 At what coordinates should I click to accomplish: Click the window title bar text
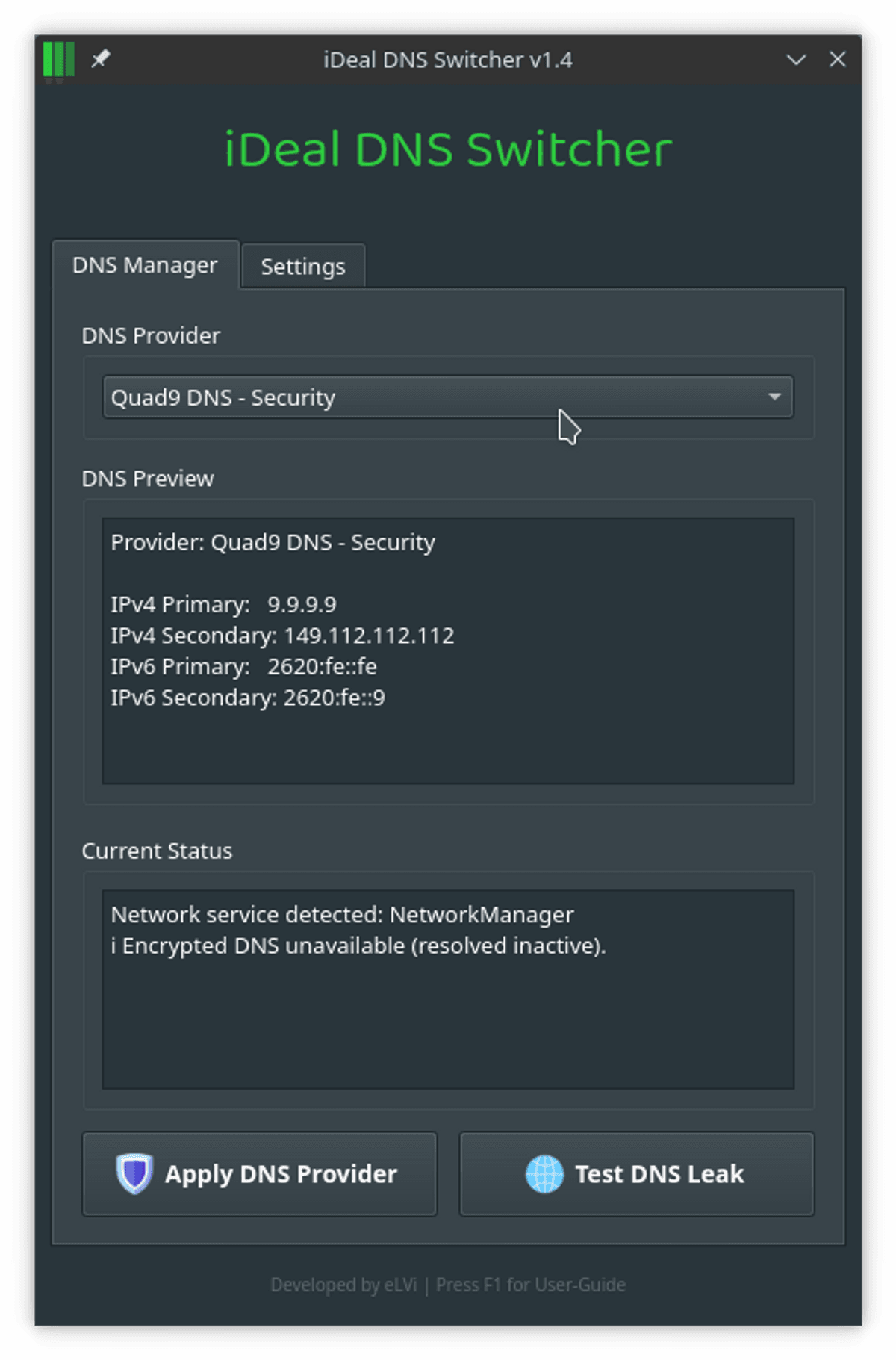[448, 60]
